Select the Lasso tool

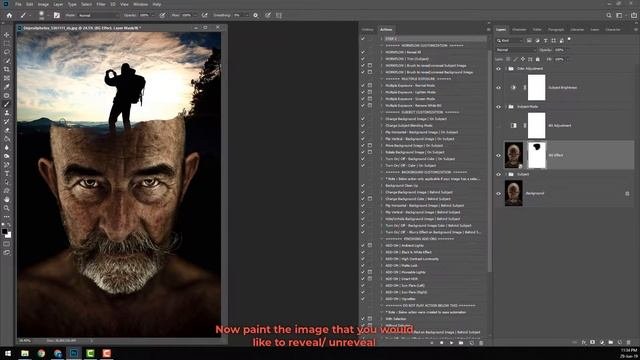coord(7,52)
